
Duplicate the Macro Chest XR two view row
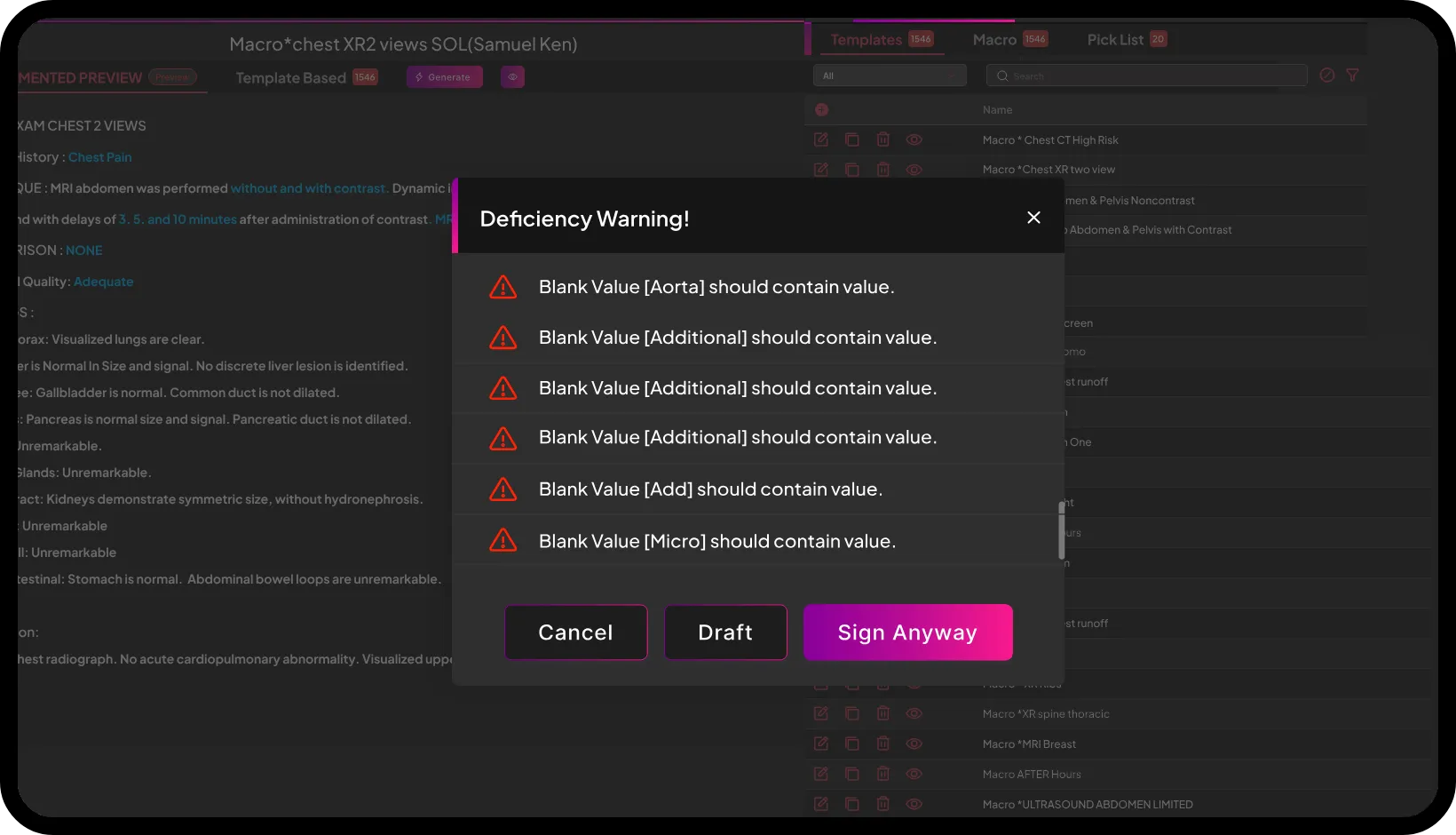852,170
